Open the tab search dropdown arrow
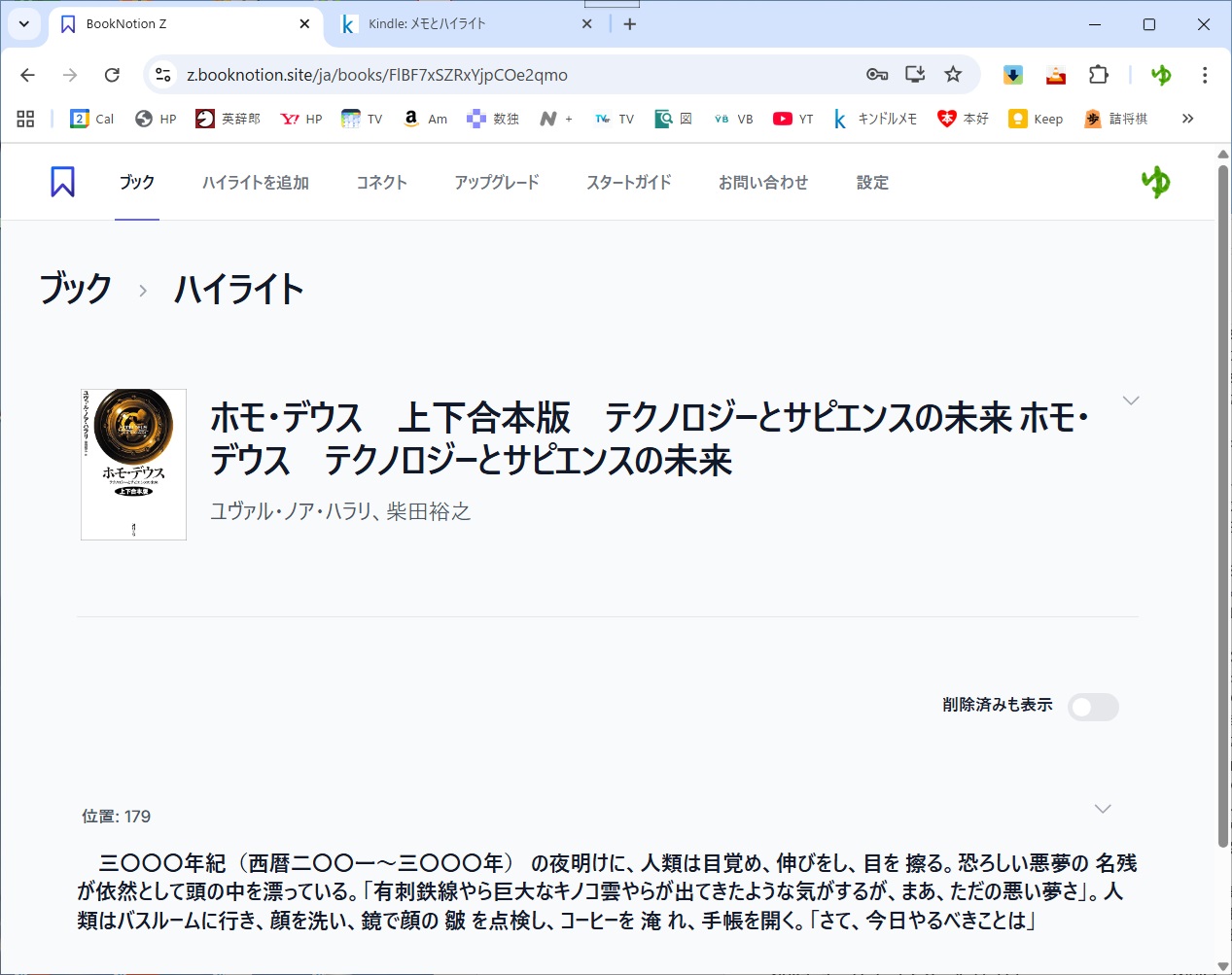Image resolution: width=1232 pixels, height=975 pixels. (x=24, y=23)
